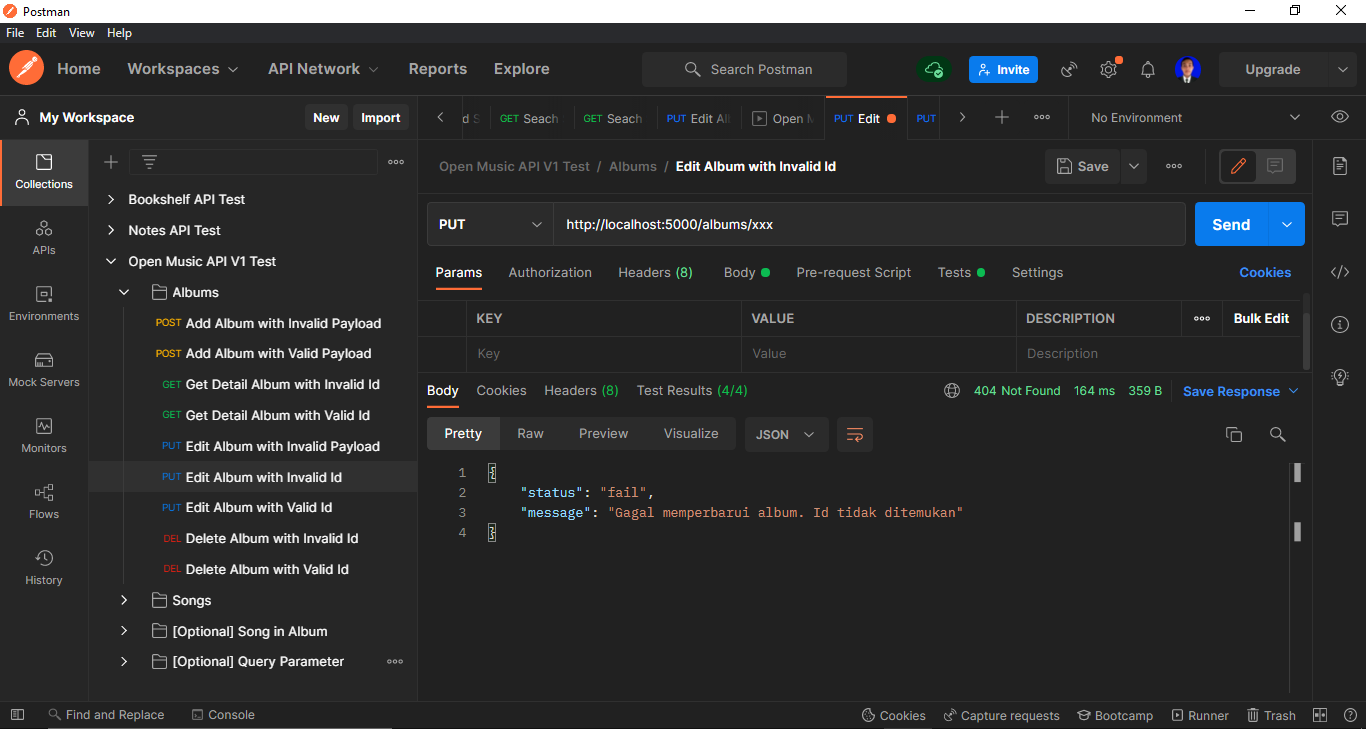Click the blue Send button

click(1231, 224)
